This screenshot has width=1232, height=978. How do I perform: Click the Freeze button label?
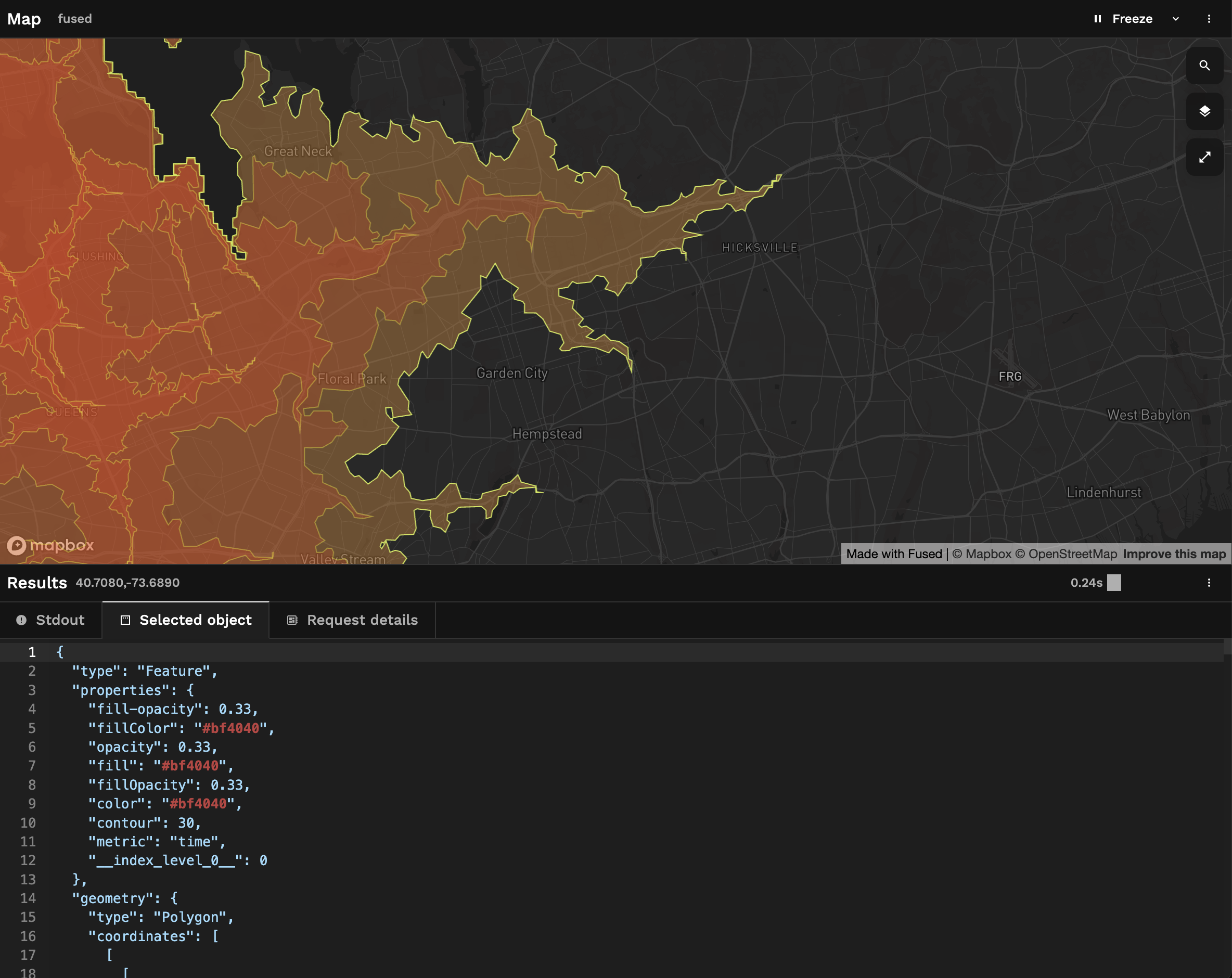1132,19
